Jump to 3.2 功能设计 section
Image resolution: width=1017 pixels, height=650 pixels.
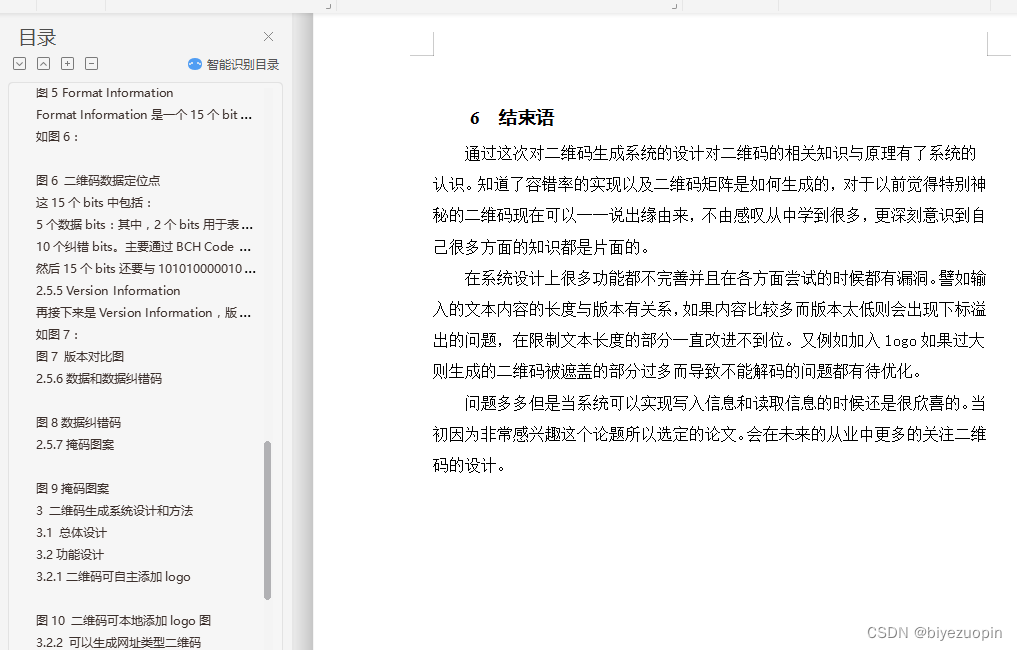pos(68,554)
